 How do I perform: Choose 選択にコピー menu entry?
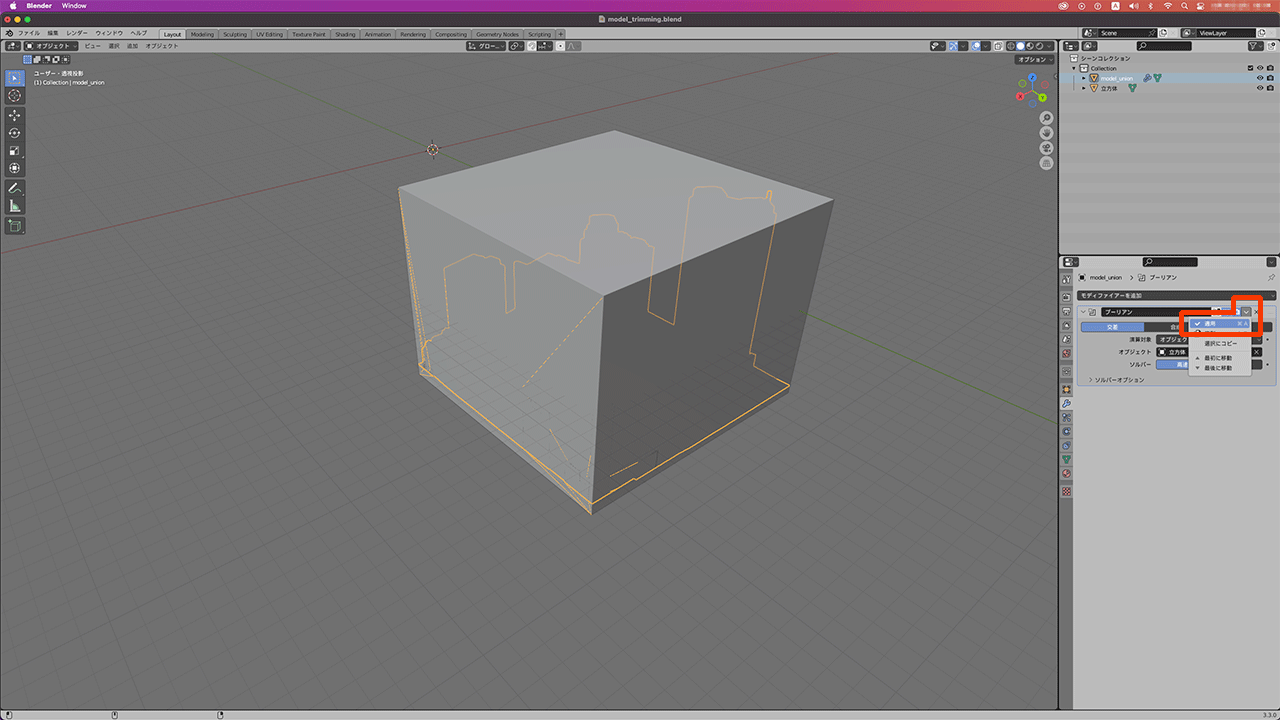tap(1220, 343)
